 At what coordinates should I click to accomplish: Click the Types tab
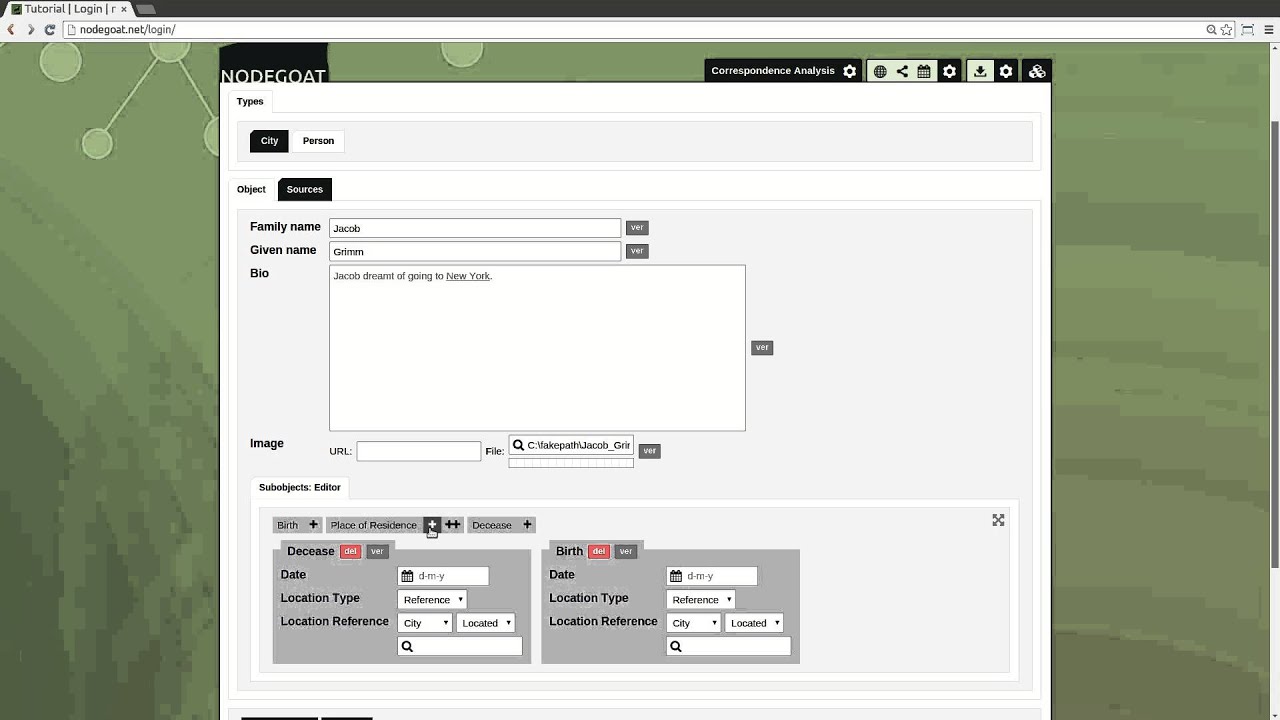250,101
